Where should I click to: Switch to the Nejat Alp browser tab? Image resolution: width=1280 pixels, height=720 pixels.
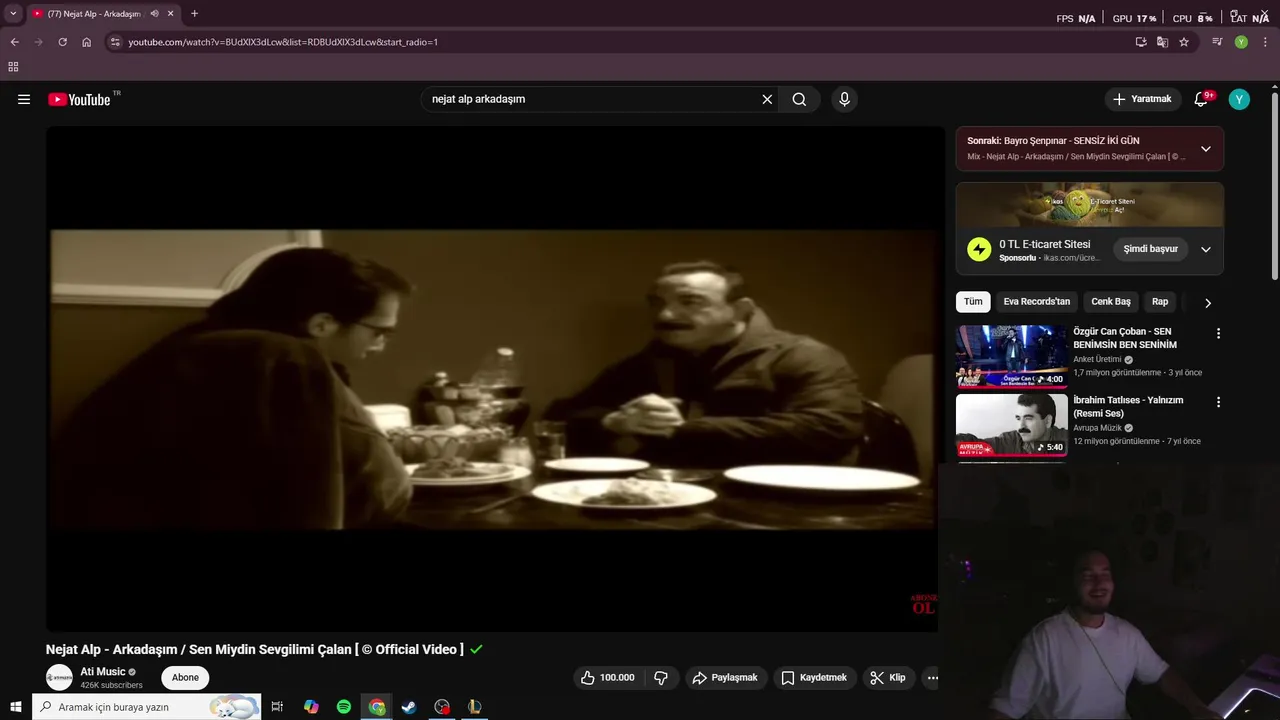coord(95,14)
